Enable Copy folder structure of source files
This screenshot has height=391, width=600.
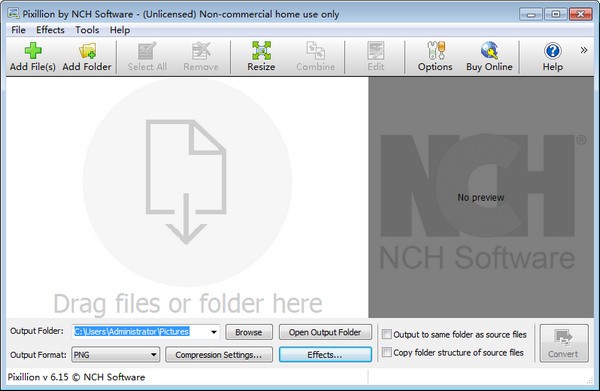[387, 352]
